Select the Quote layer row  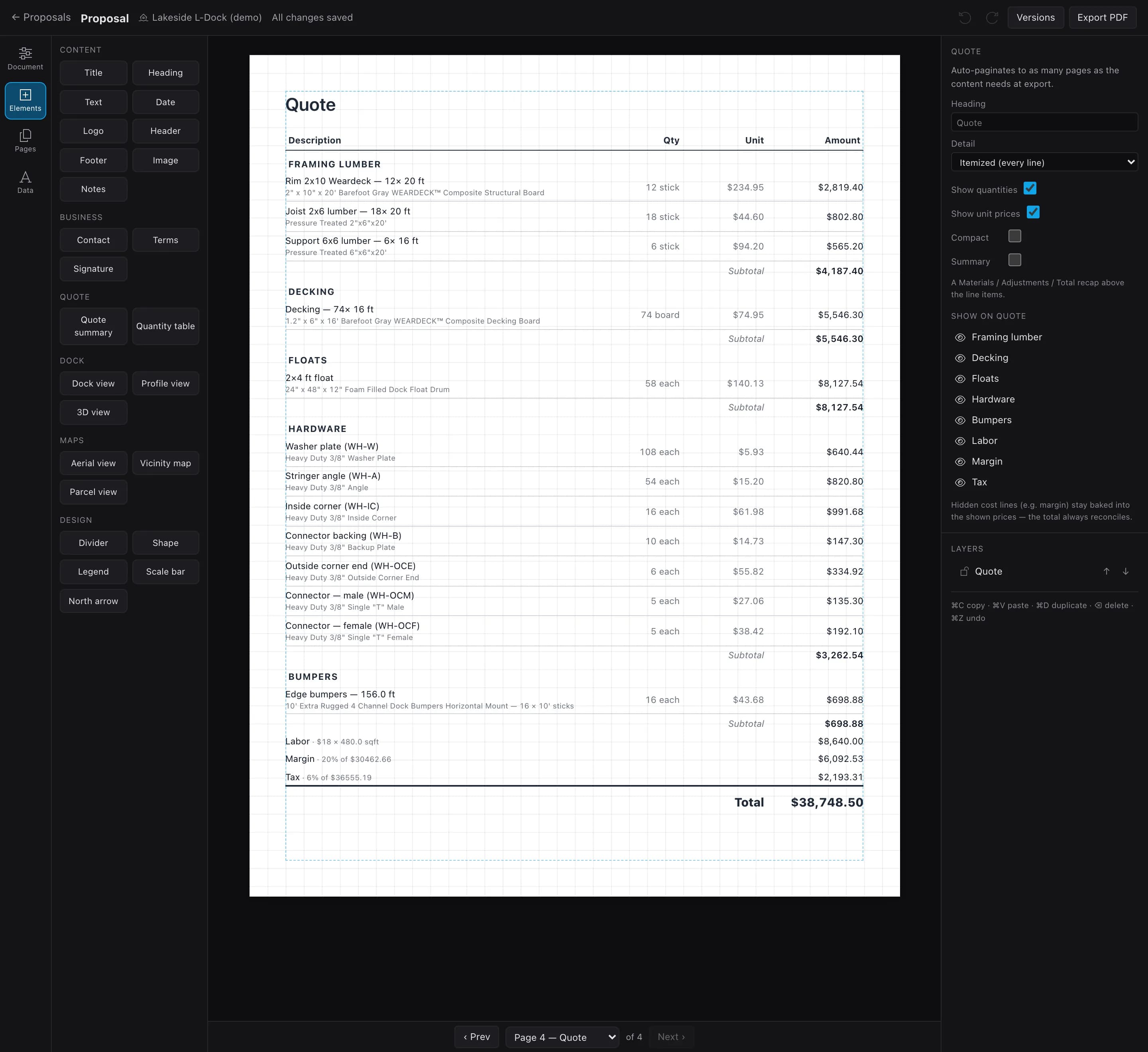[x=1044, y=571]
